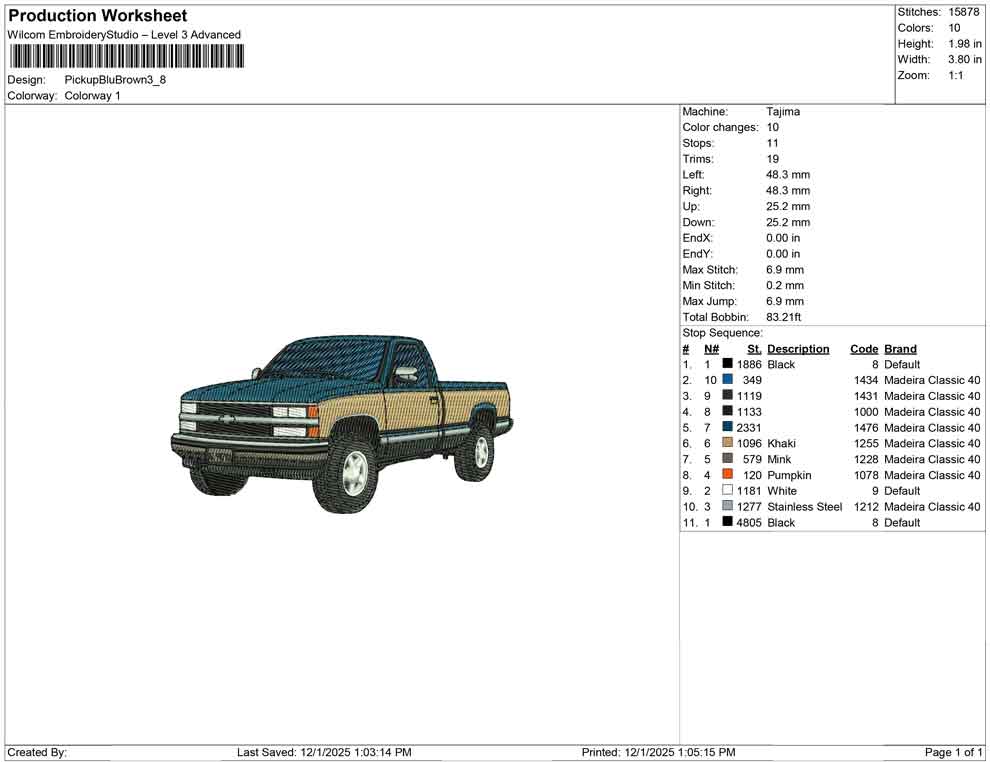Select the Black swatch in stop row 1
Image resolution: width=990 pixels, height=762 pixels.
click(726, 364)
